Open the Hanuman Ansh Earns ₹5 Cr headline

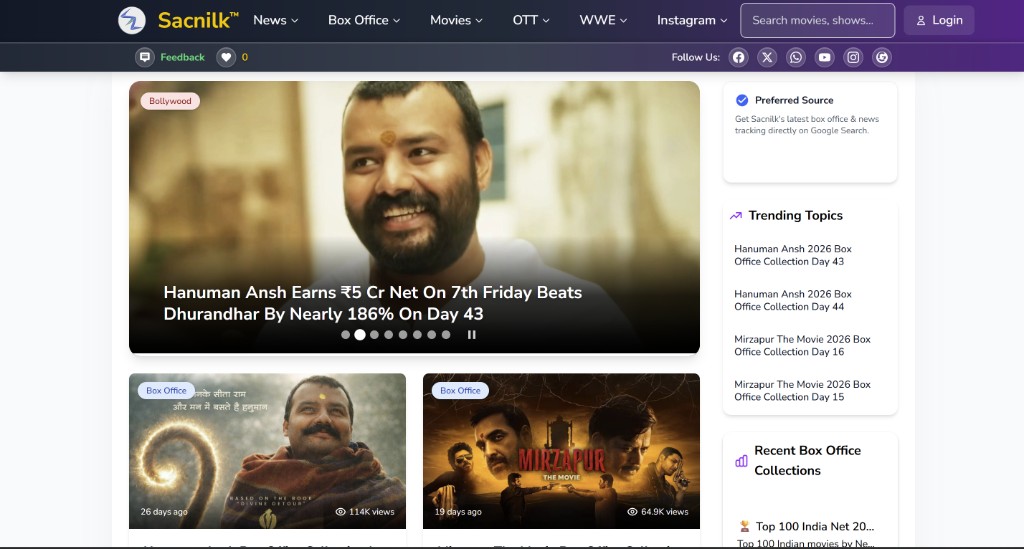pyautogui.click(x=372, y=303)
